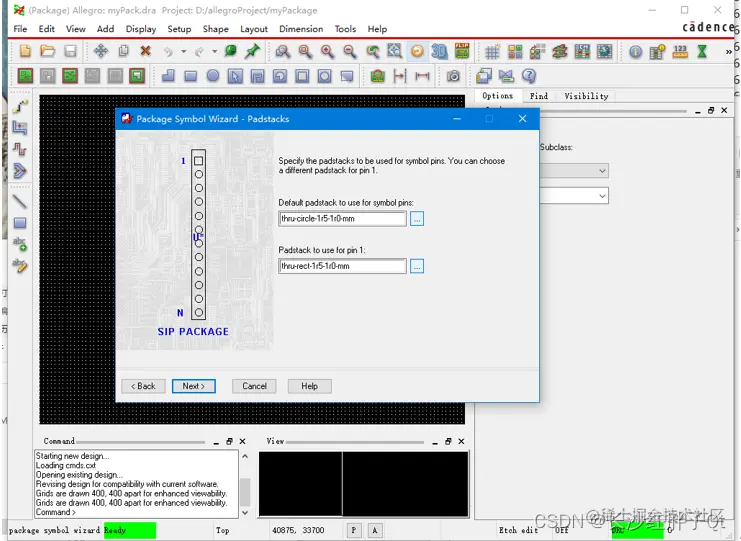Click the P button in status bar
Viewport: 741px width, 541px height.
pyautogui.click(x=353, y=530)
